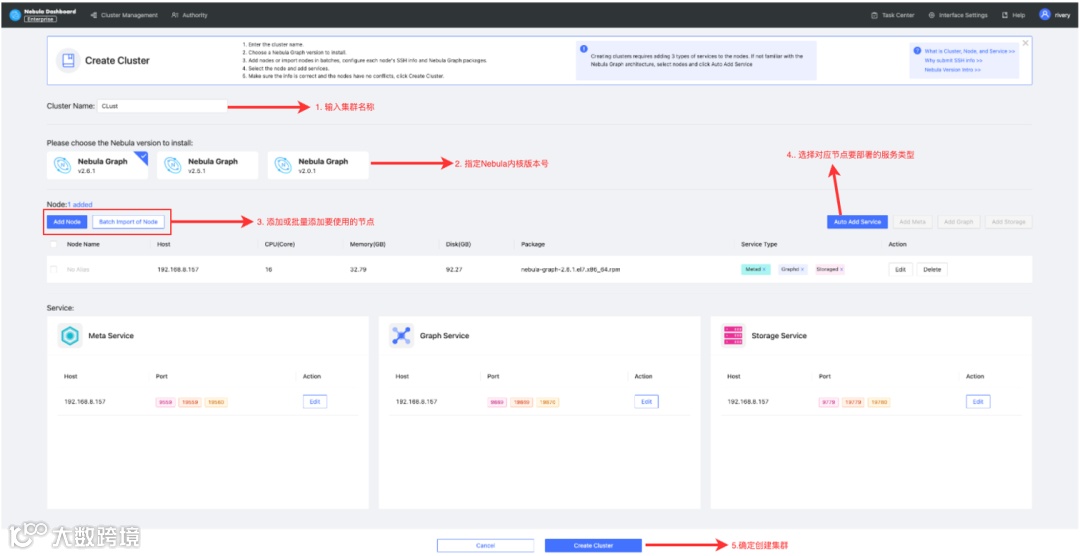Click the Add Node button
Screen dimensions: 1080x556
[x=68, y=222]
